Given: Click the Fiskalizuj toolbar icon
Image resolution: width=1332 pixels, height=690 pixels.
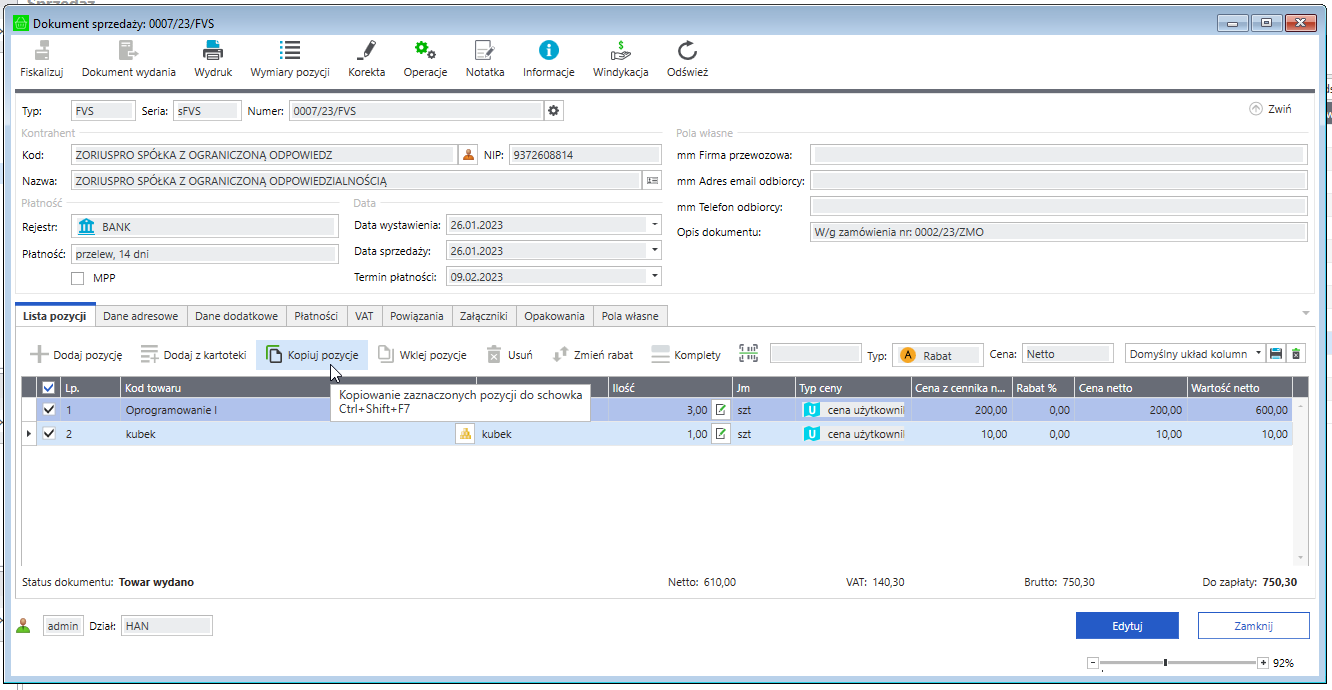Looking at the screenshot, I should coord(42,51).
